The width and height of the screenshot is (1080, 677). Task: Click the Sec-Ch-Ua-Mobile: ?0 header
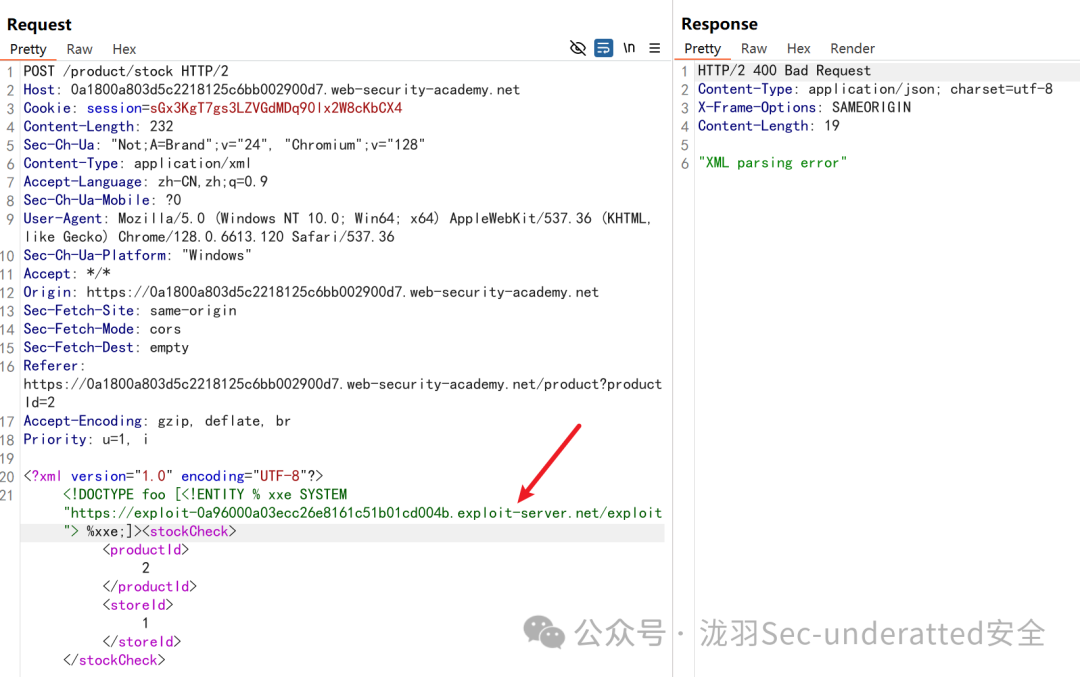(103, 200)
